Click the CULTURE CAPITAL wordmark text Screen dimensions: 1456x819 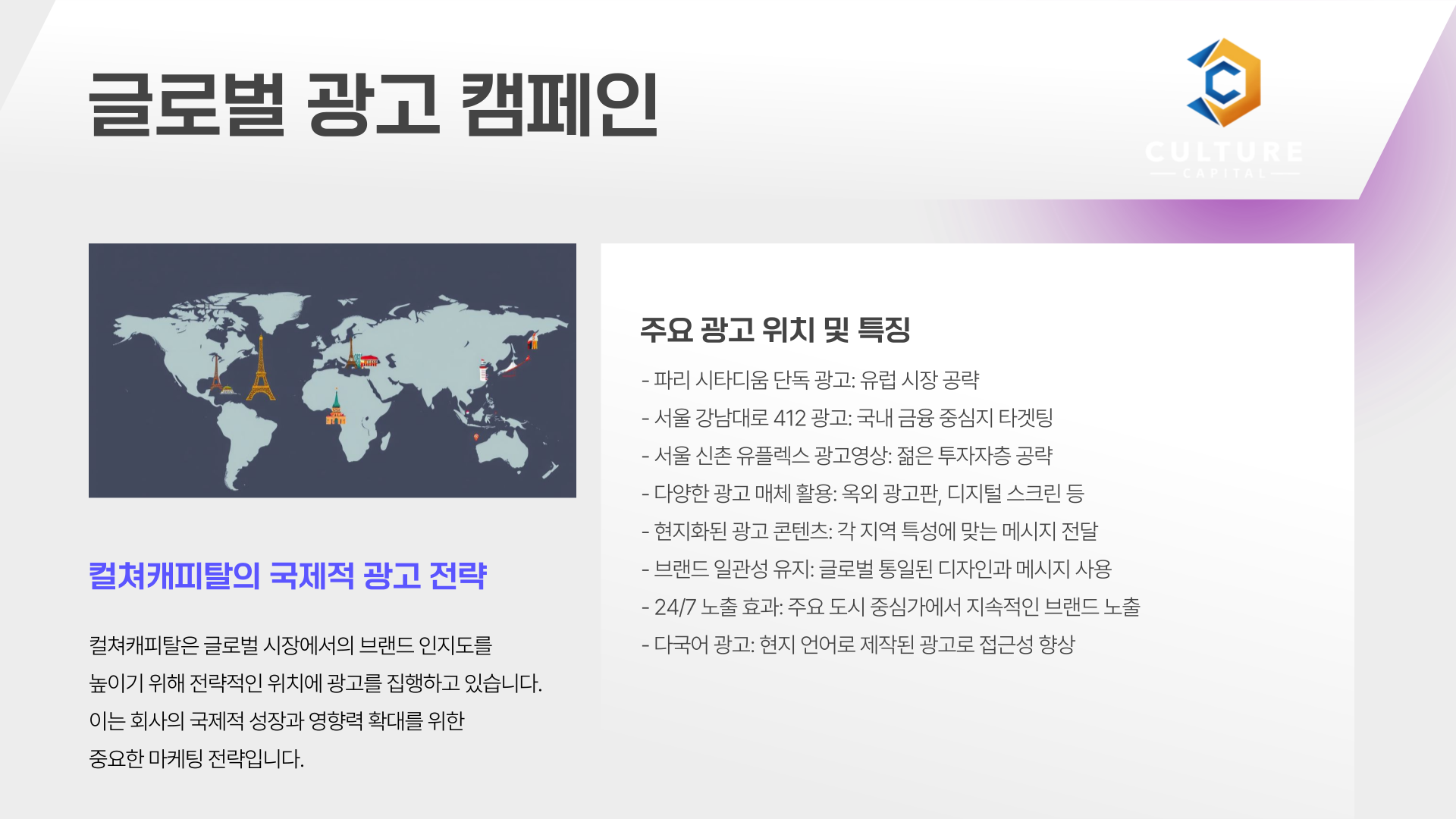pyautogui.click(x=1224, y=152)
